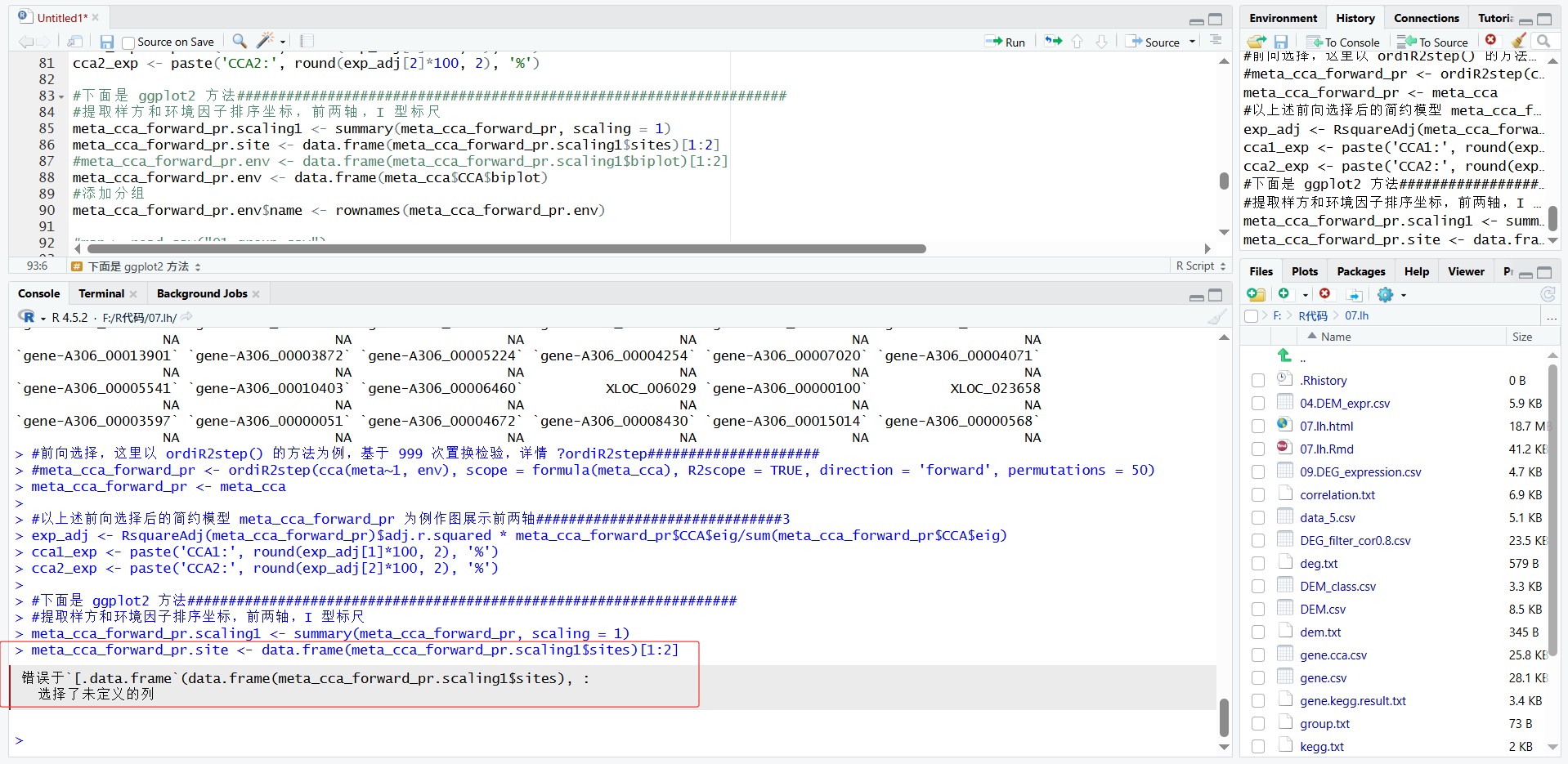Run the current line with Run button

[1004, 41]
